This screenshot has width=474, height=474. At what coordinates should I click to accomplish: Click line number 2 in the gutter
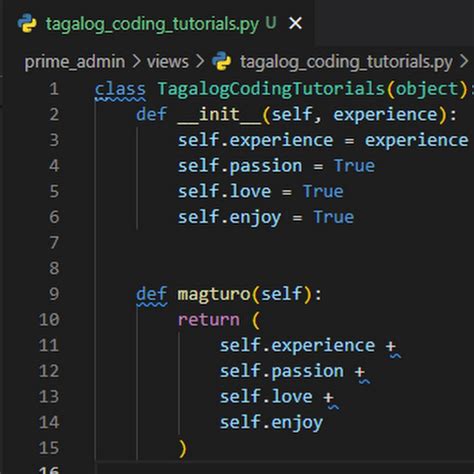click(x=54, y=115)
